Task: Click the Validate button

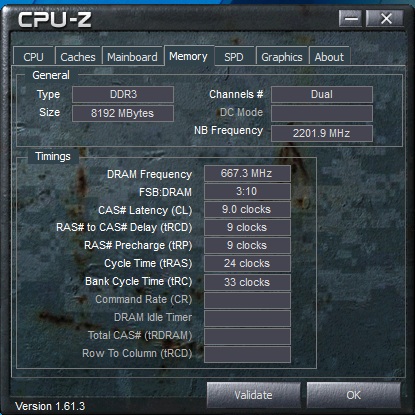Action: [254, 395]
